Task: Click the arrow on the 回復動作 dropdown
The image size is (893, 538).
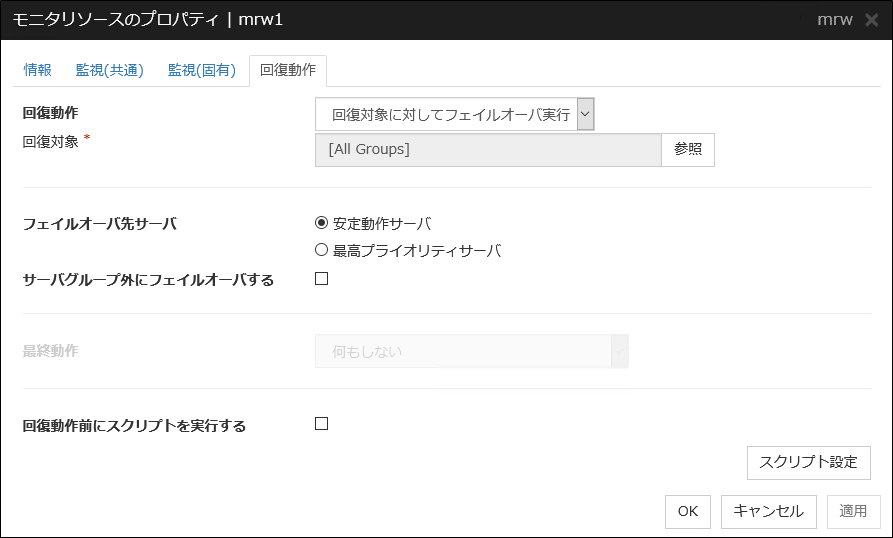Action: (x=586, y=115)
